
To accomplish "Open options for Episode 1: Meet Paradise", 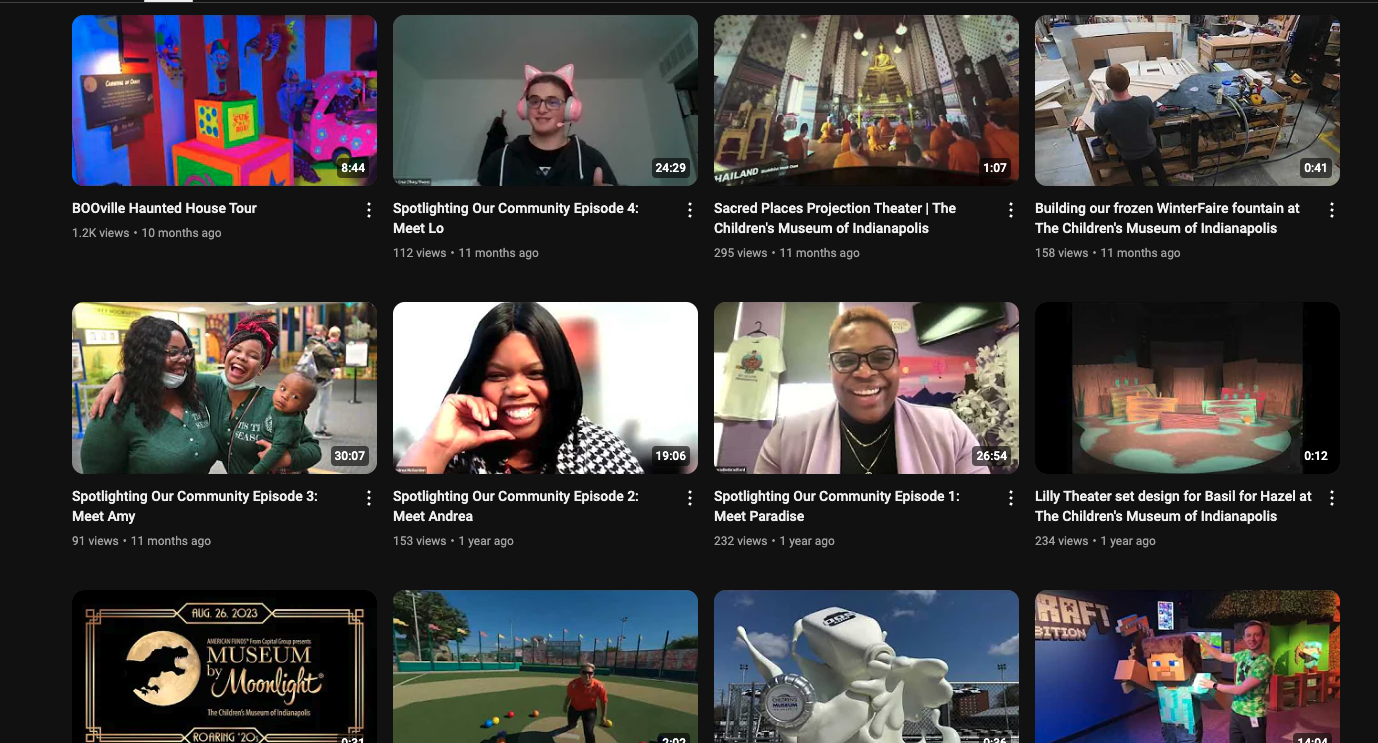I will pyautogui.click(x=1011, y=498).
